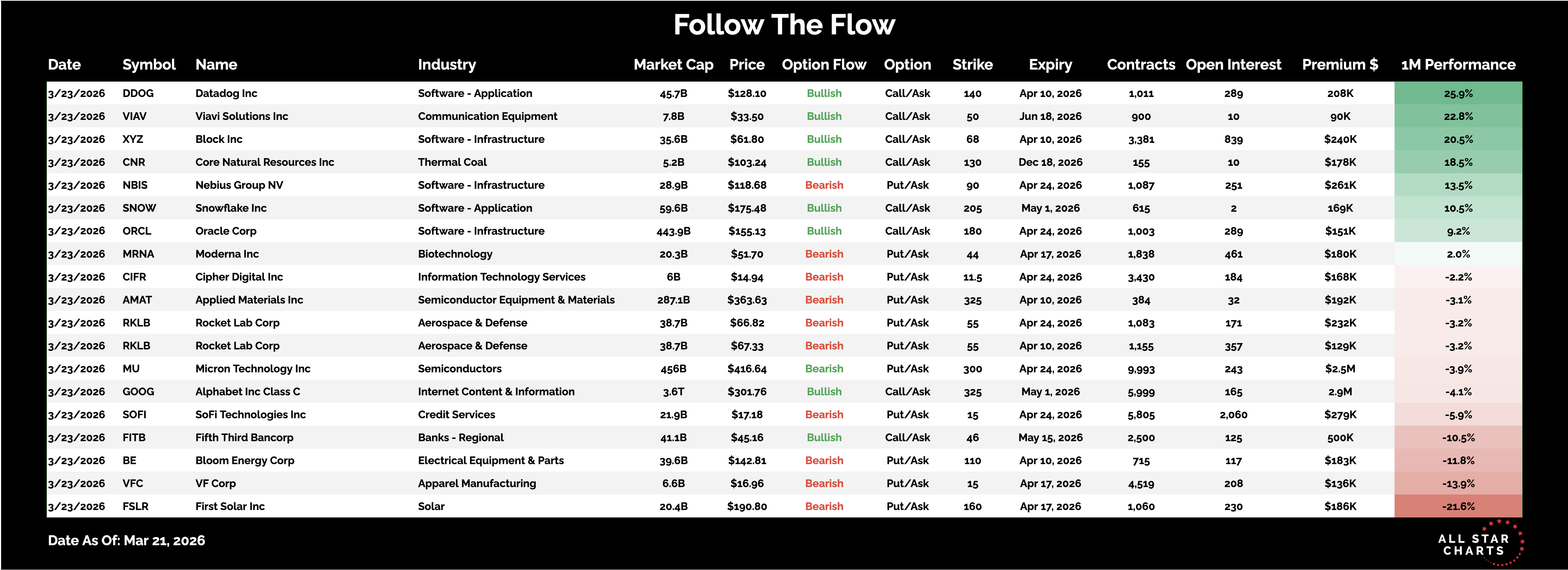The width and height of the screenshot is (1568, 570).
Task: Click the Expiry column header
Action: click(1050, 64)
